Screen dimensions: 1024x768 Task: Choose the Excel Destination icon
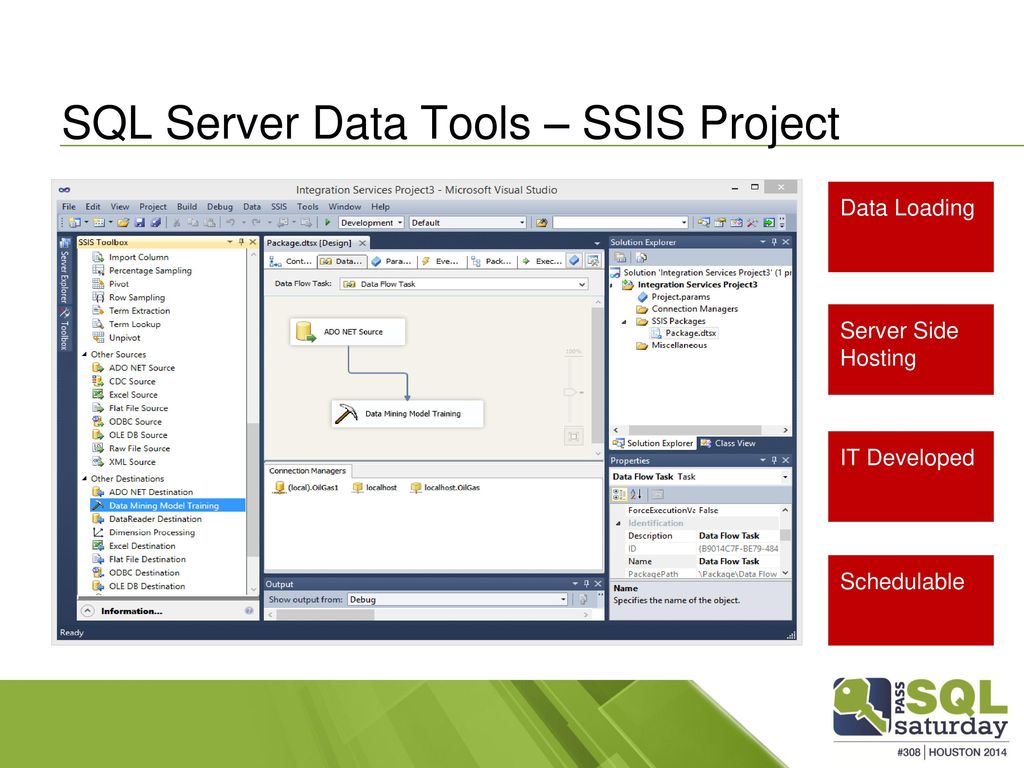coord(98,546)
